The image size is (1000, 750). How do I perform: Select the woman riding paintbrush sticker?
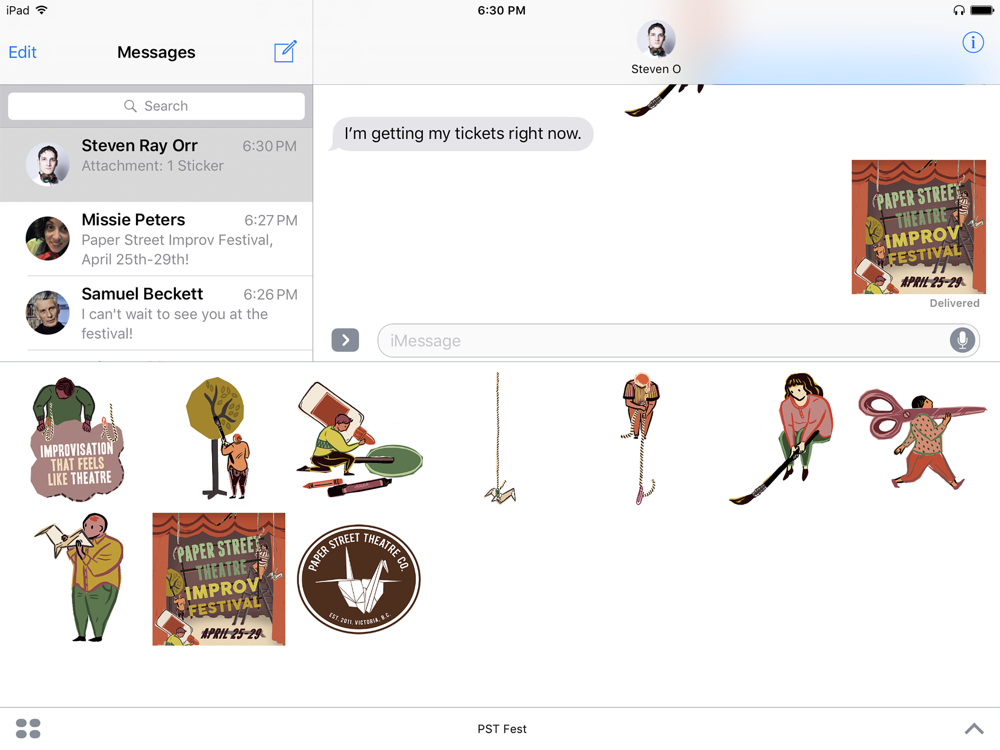(782, 439)
